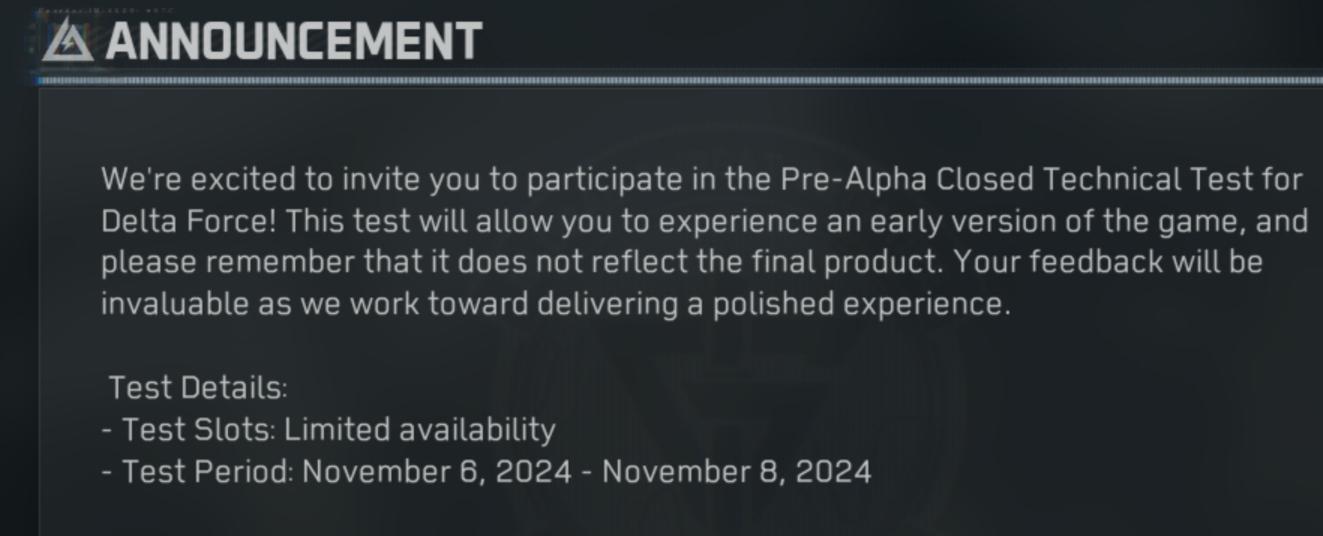Click the "Test Details:" heading

pos(198,387)
